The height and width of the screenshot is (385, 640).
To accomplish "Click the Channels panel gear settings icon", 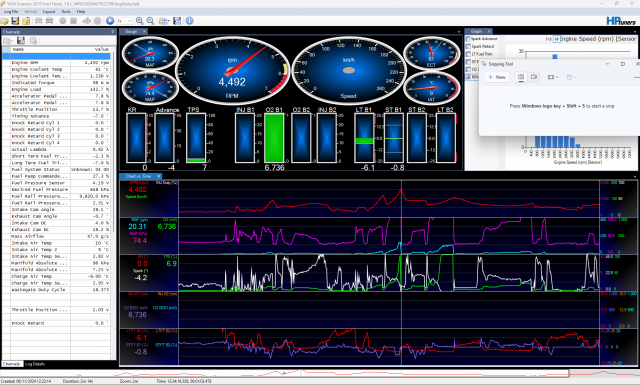I will pos(33,40).
